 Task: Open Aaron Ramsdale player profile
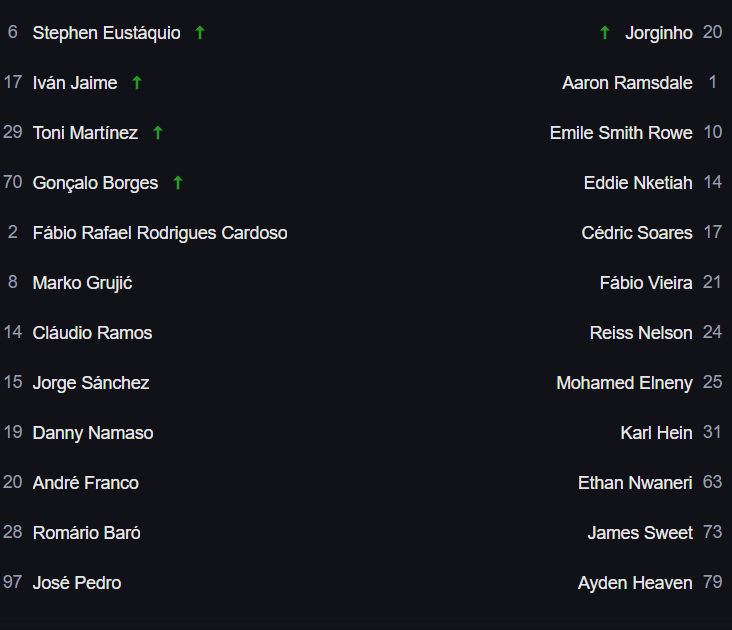click(627, 83)
